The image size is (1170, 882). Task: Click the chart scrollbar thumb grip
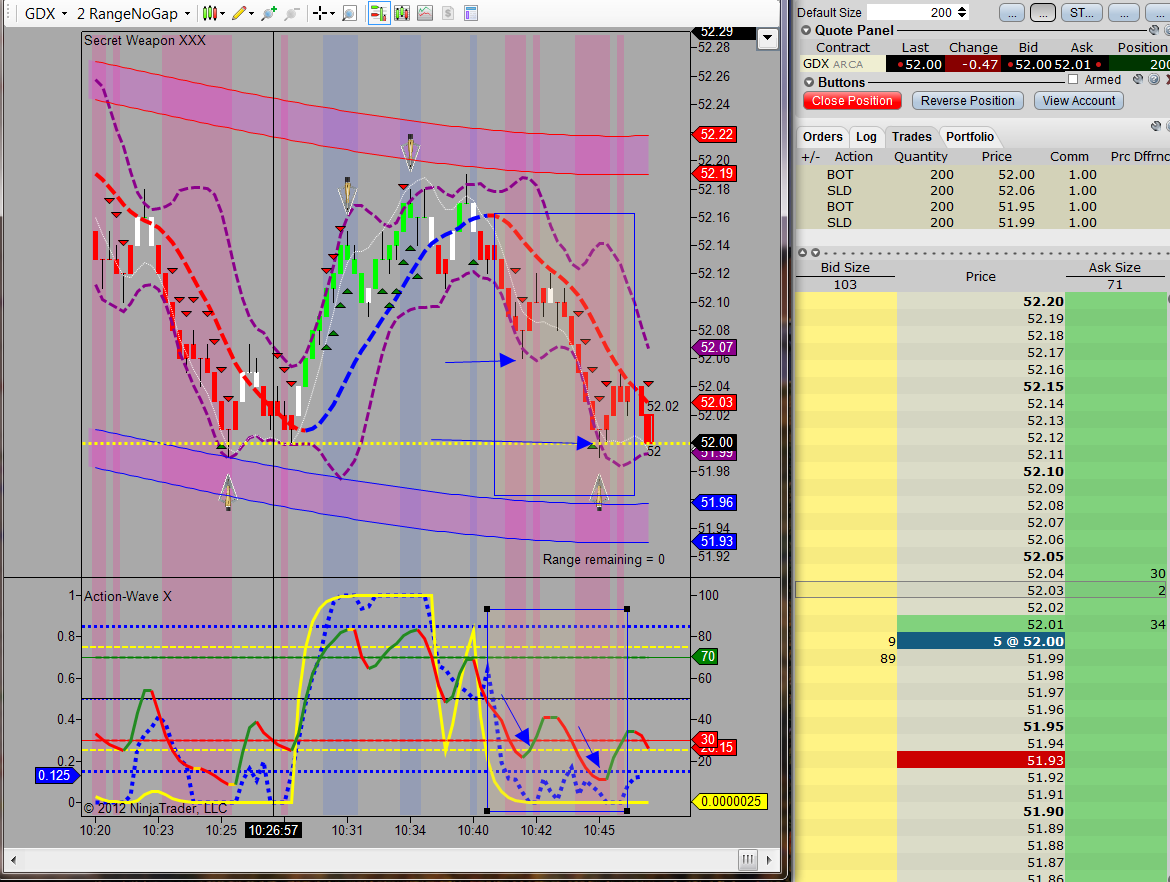click(x=748, y=860)
